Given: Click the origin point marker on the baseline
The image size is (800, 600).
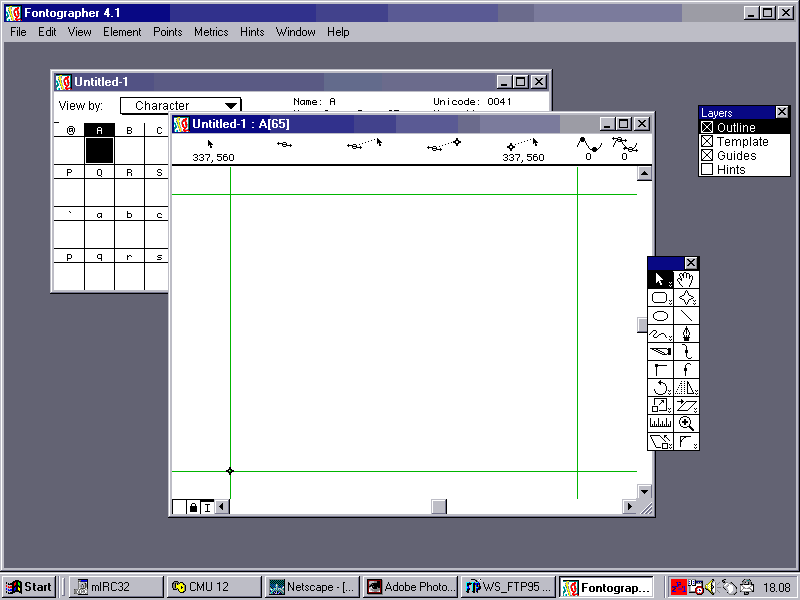Looking at the screenshot, I should (x=230, y=471).
